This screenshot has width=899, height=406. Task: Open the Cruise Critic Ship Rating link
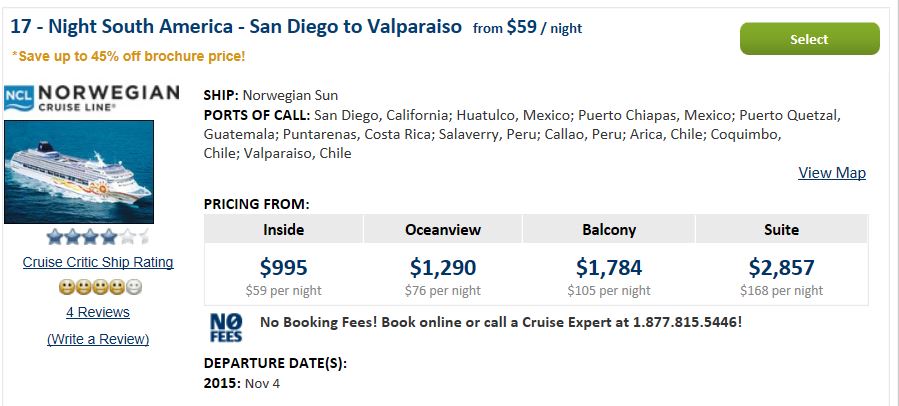98,262
